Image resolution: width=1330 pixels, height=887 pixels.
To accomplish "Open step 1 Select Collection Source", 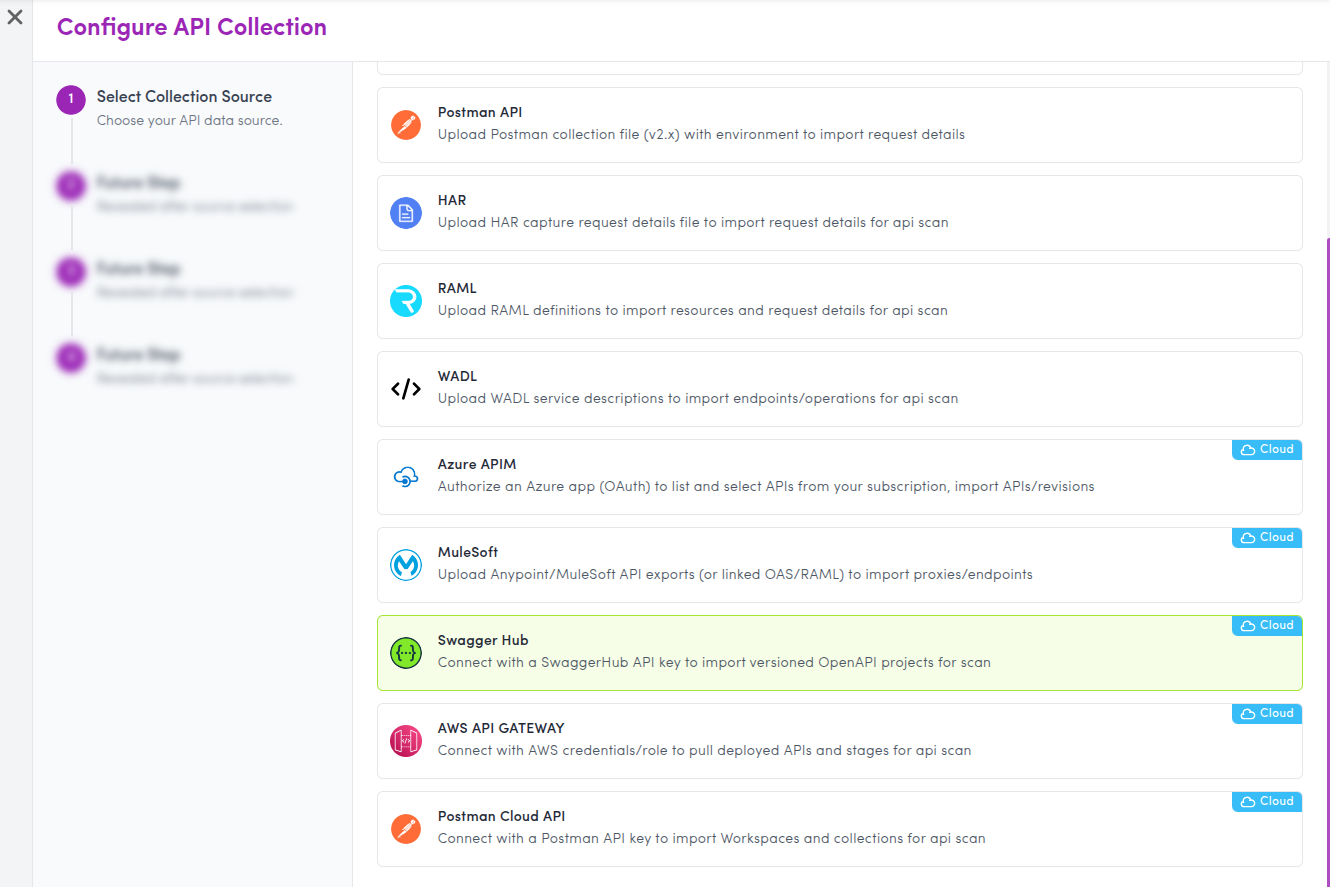I will pos(184,97).
